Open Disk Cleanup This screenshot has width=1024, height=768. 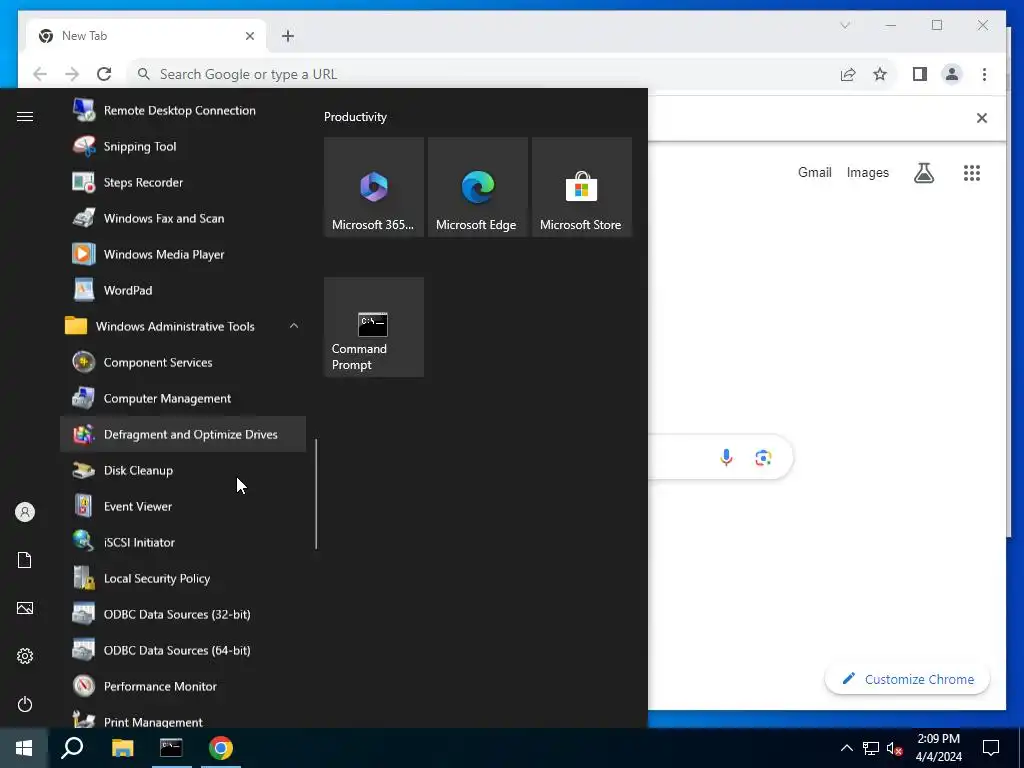(183, 470)
